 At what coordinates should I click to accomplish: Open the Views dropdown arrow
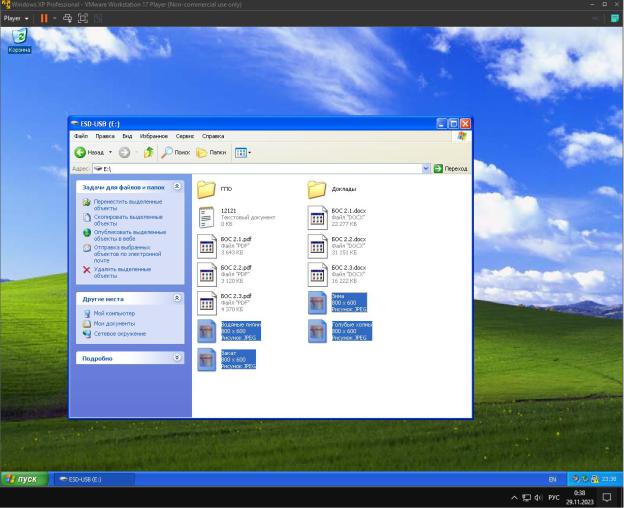pyautogui.click(x=250, y=152)
